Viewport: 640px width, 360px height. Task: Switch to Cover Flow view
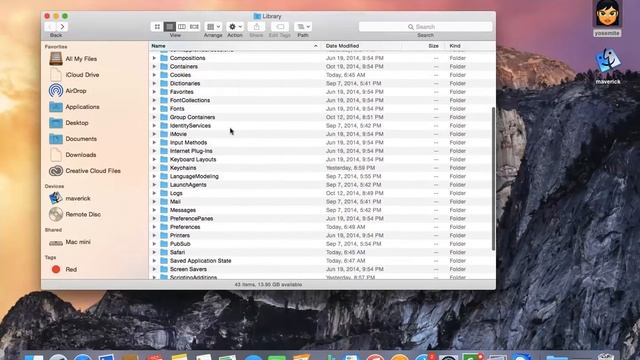tap(194, 27)
